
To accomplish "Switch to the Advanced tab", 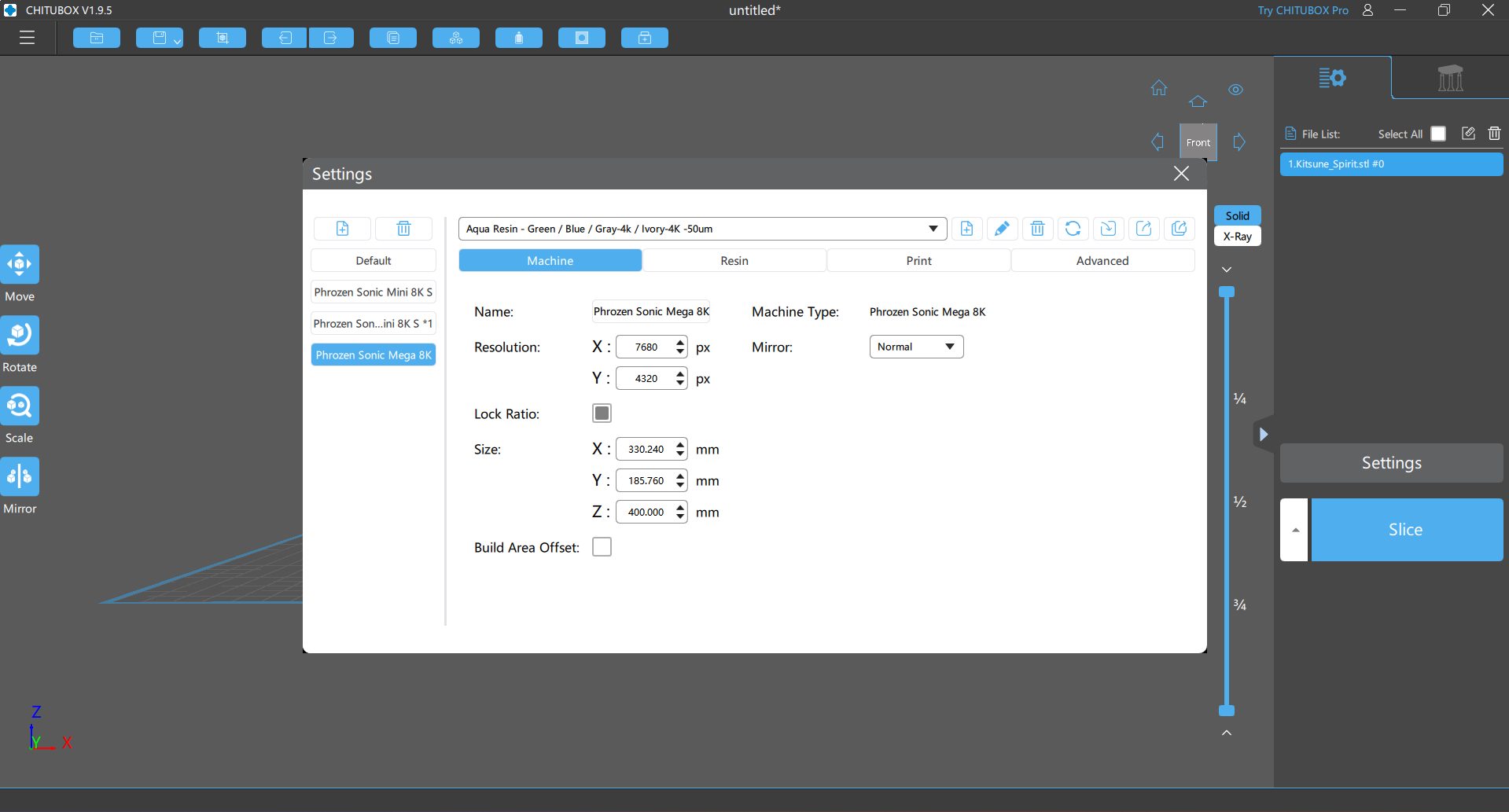I will coord(1102,261).
